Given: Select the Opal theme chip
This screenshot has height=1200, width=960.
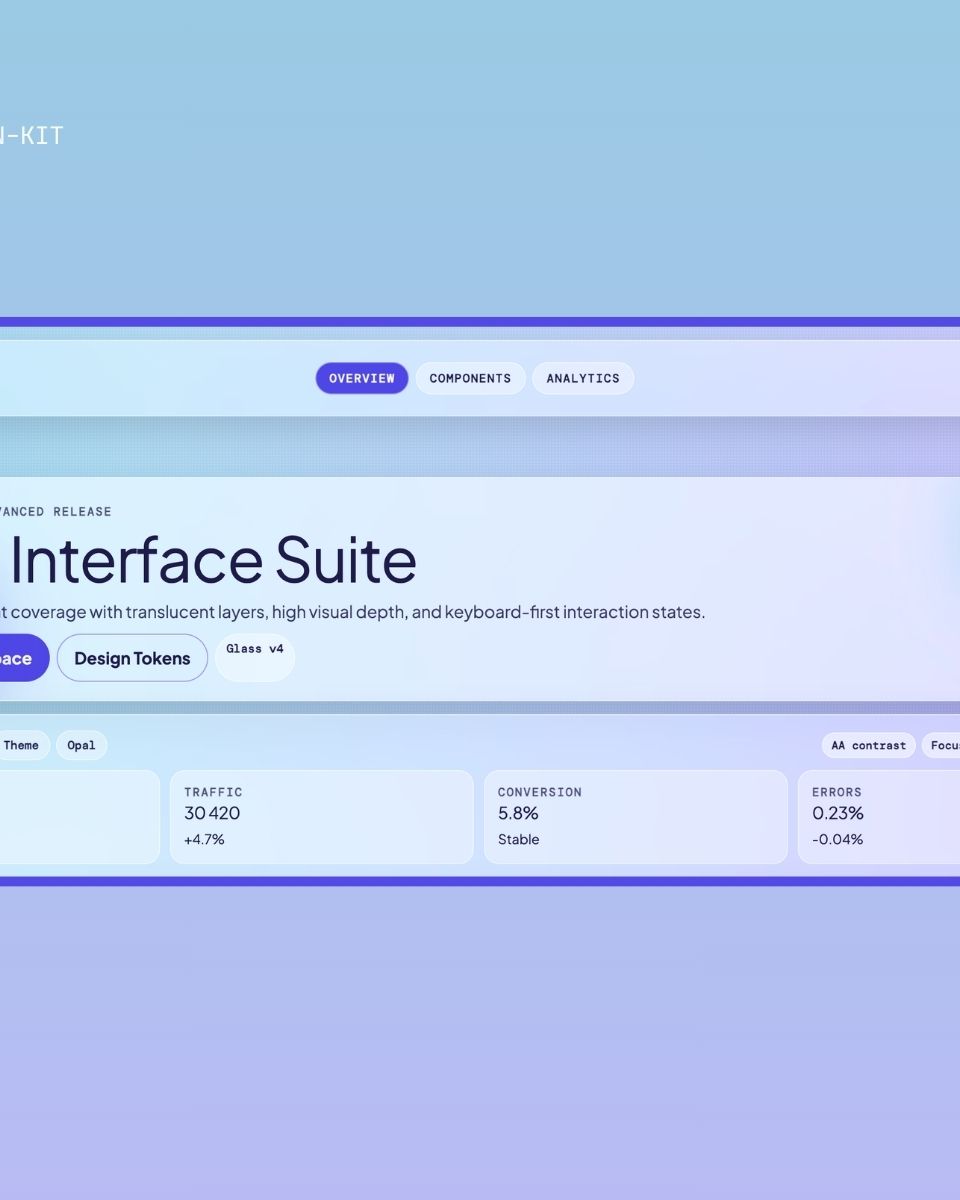Looking at the screenshot, I should (x=81, y=745).
